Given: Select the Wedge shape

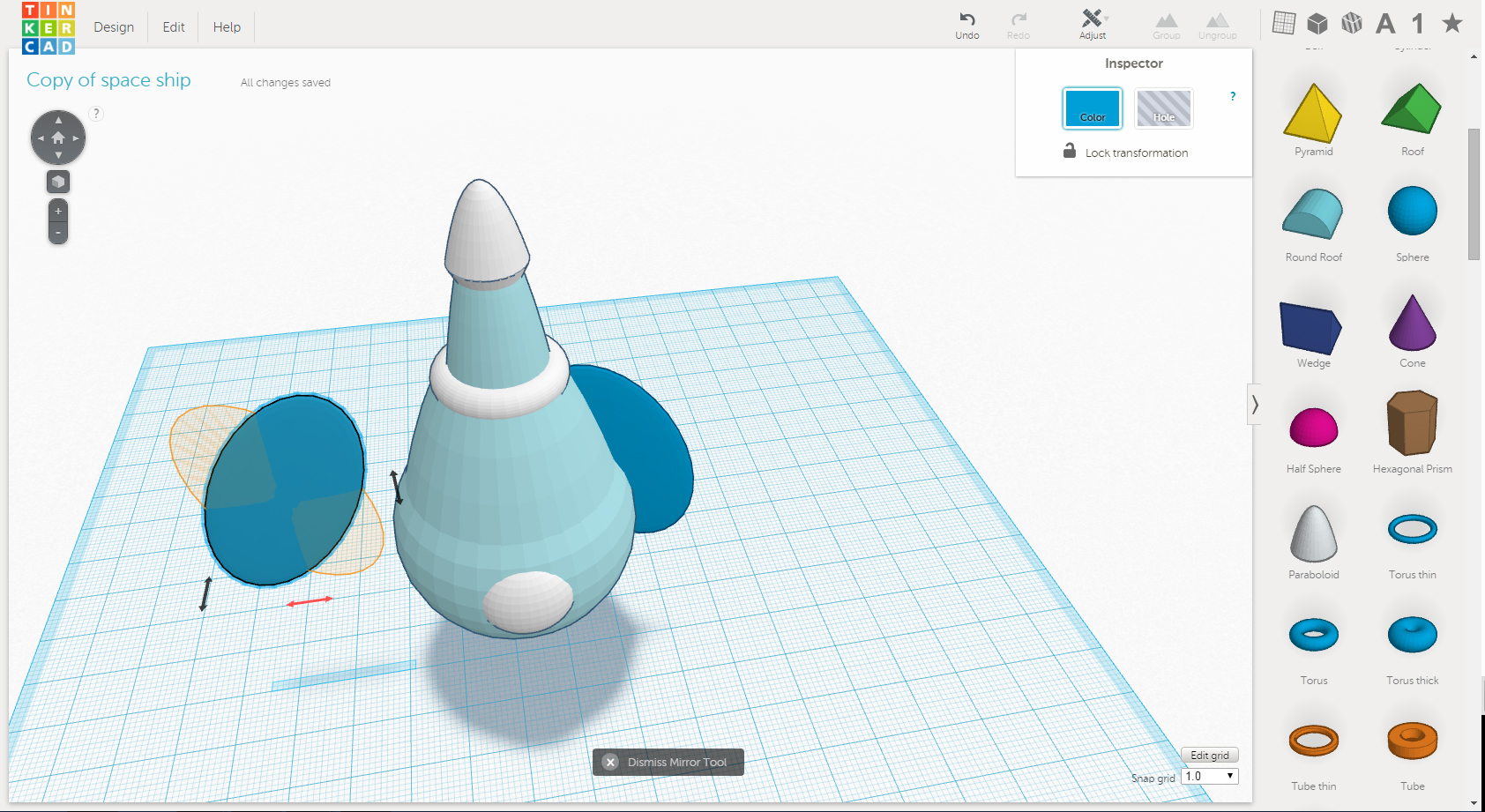Looking at the screenshot, I should (x=1311, y=327).
